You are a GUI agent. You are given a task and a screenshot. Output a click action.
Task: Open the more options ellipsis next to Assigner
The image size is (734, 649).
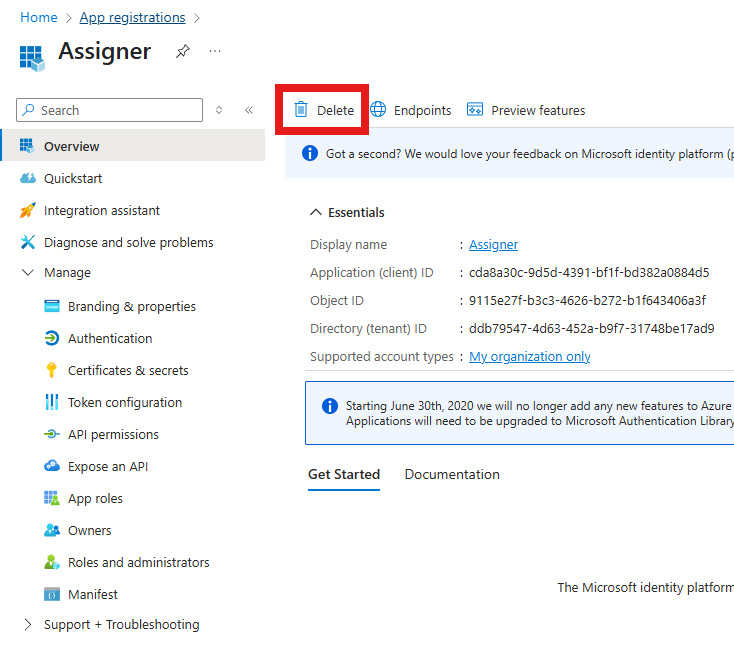tap(215, 51)
